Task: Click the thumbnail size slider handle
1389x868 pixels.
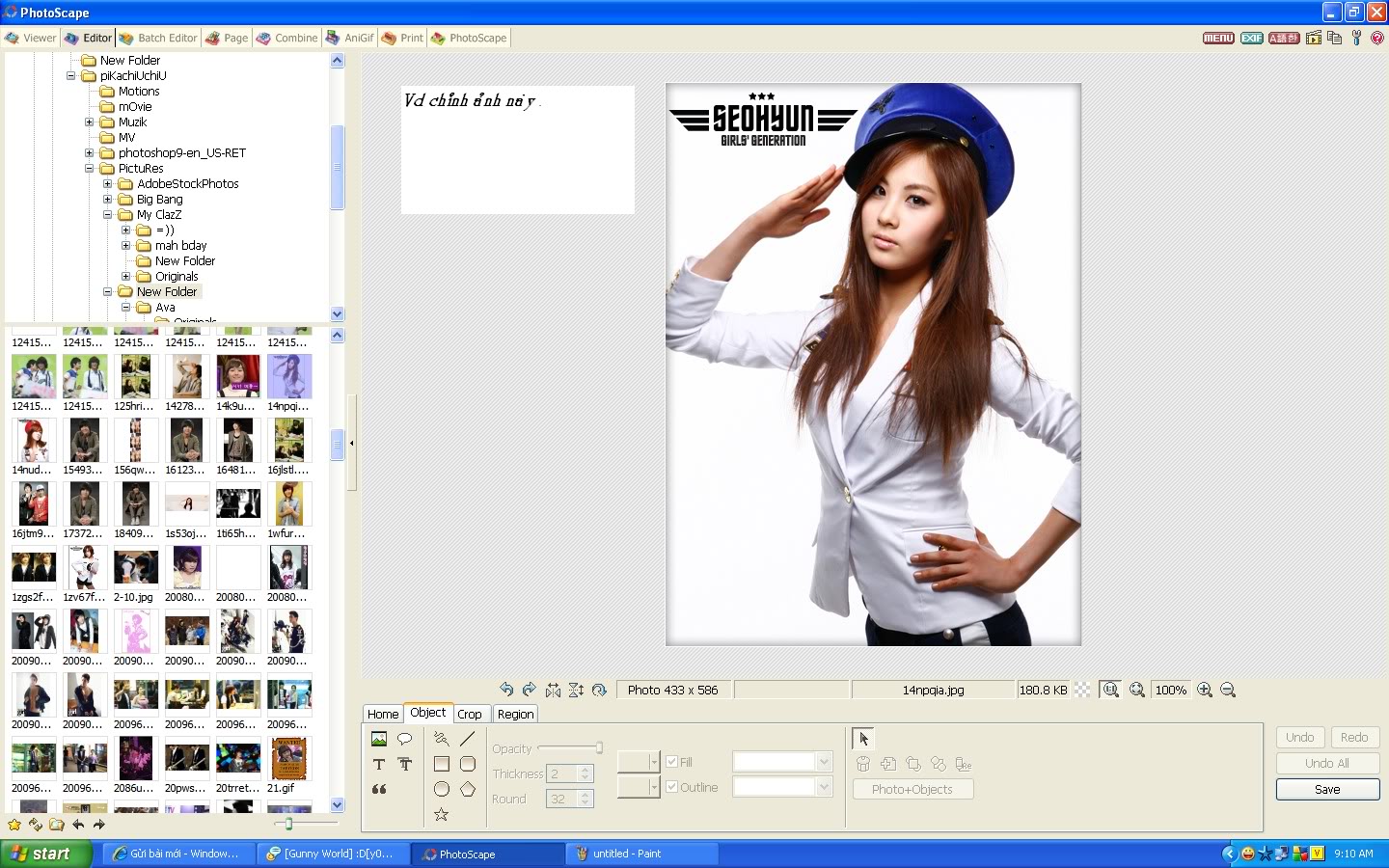Action: (288, 824)
